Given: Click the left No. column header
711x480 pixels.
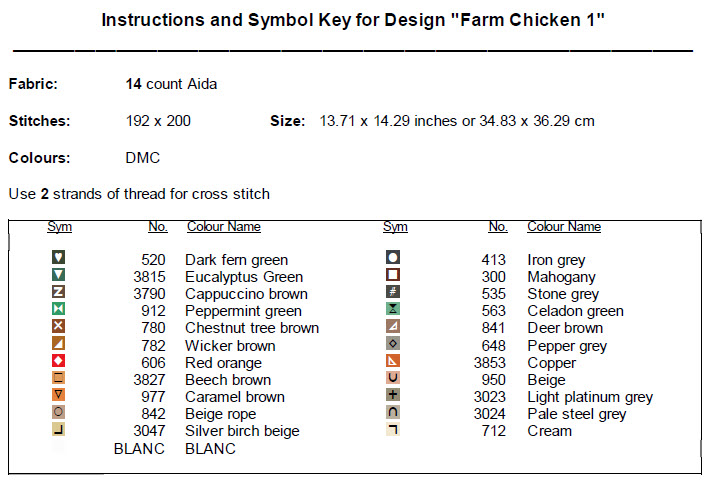Looking at the screenshot, I should coord(157,227).
